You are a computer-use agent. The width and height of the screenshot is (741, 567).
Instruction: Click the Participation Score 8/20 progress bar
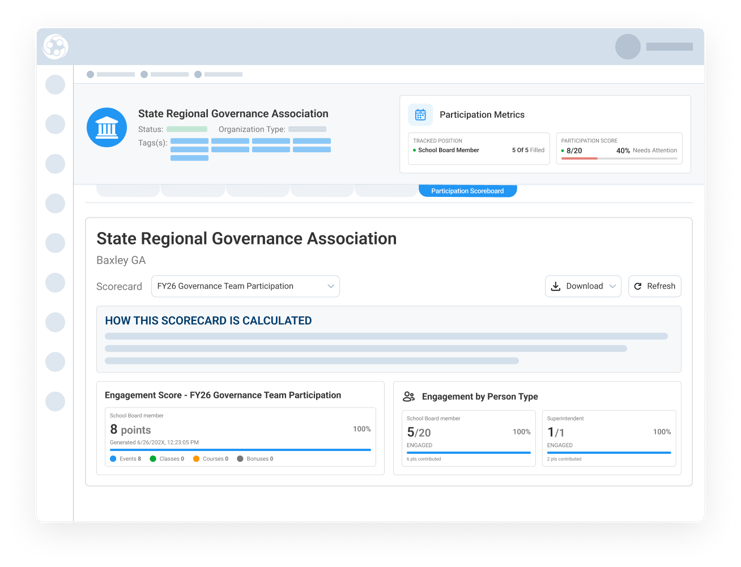(619, 159)
